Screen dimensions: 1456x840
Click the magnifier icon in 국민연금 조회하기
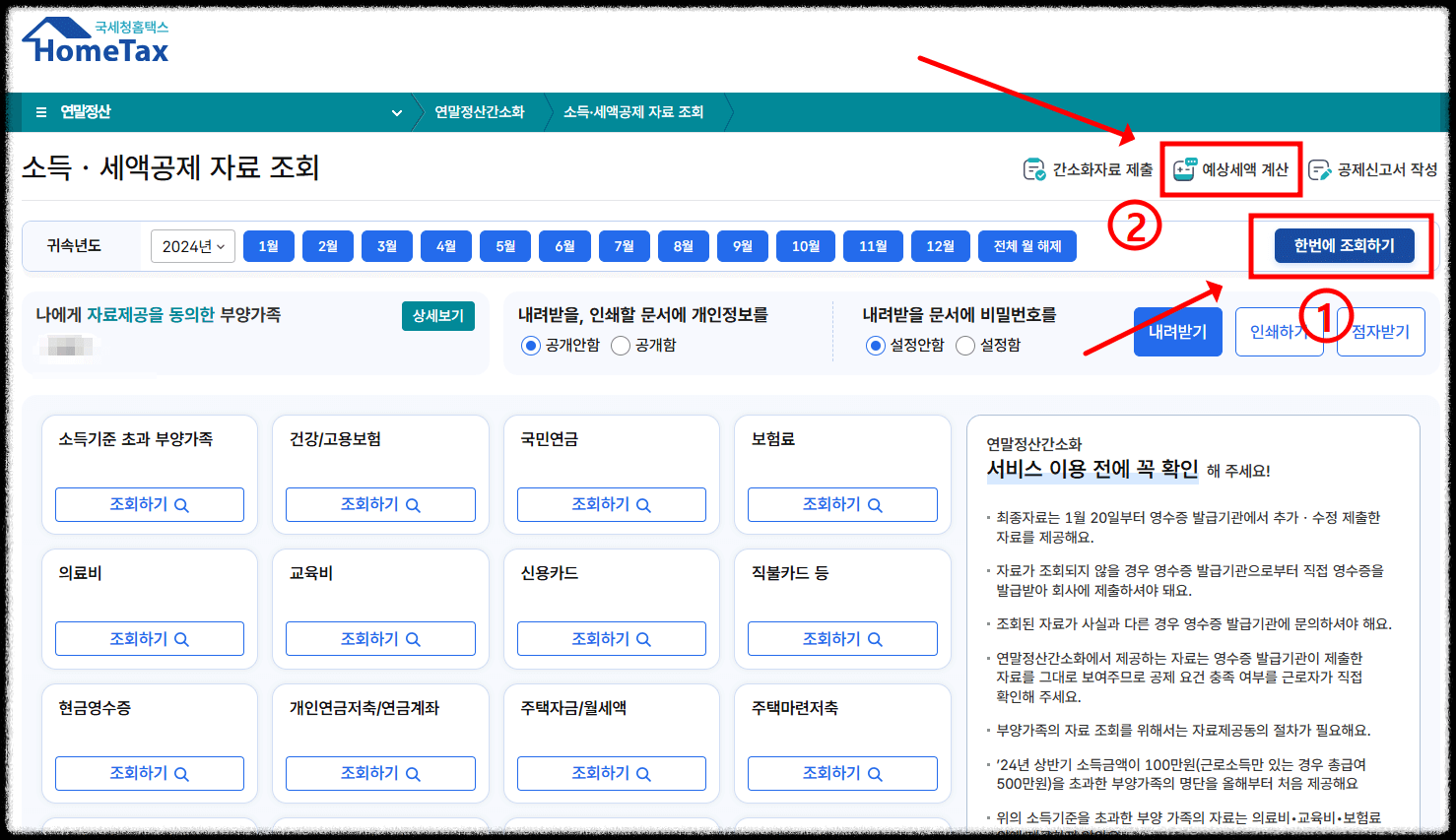645,504
